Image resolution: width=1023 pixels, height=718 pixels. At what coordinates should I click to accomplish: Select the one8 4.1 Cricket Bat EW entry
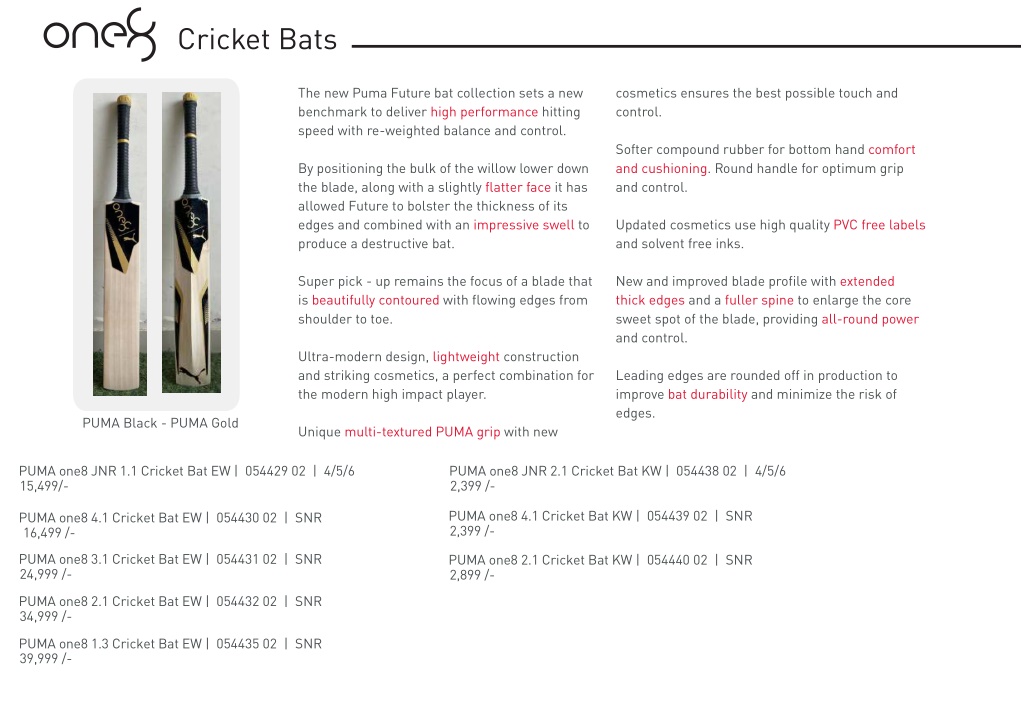pos(170,525)
